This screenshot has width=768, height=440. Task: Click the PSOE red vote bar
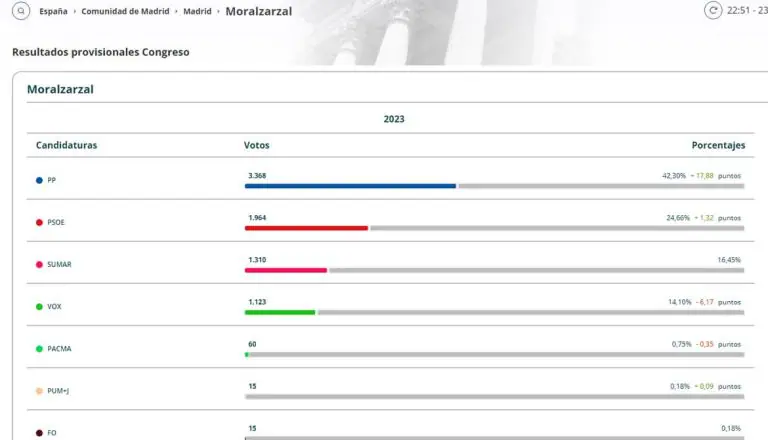306,228
